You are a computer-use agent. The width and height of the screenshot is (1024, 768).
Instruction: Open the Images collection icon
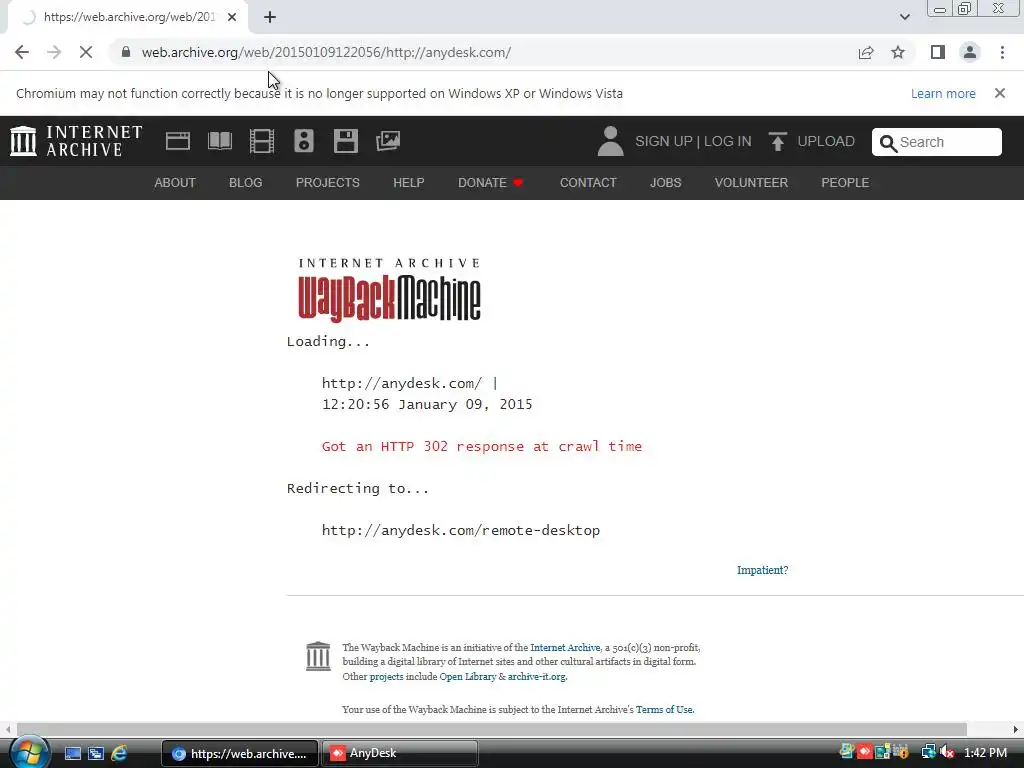[x=388, y=141]
